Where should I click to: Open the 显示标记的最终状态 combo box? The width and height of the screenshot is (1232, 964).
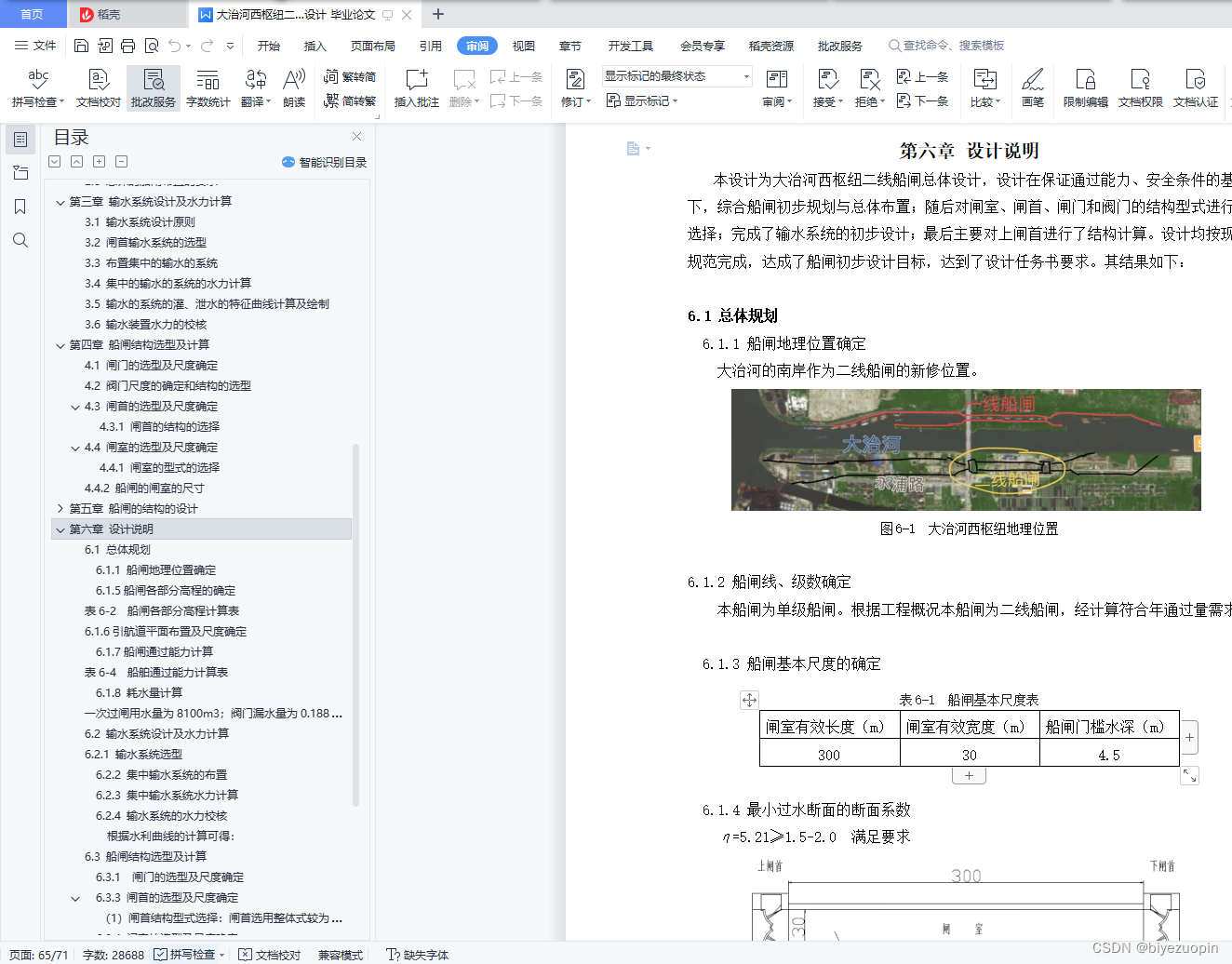point(676,76)
